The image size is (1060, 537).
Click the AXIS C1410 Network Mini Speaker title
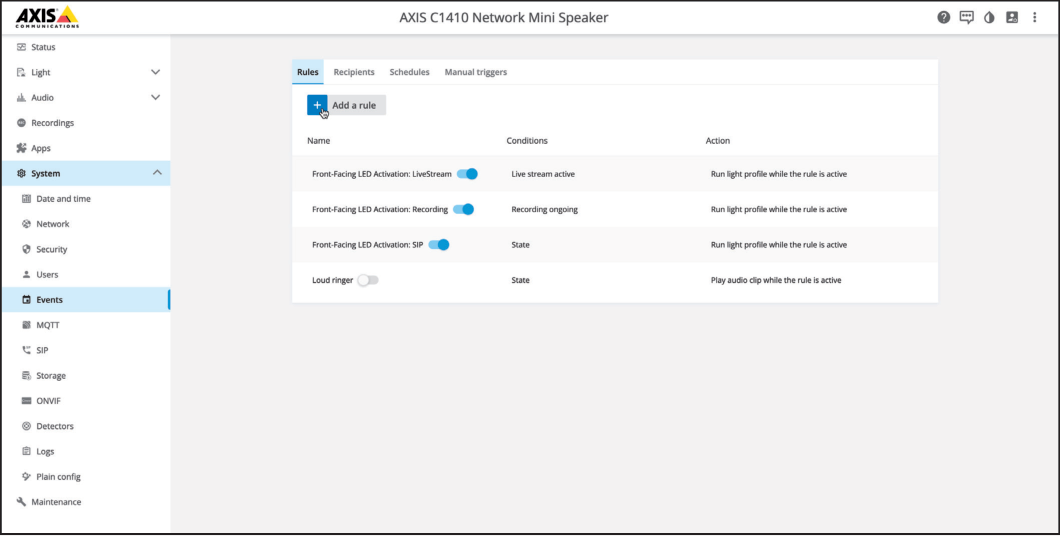click(x=504, y=18)
